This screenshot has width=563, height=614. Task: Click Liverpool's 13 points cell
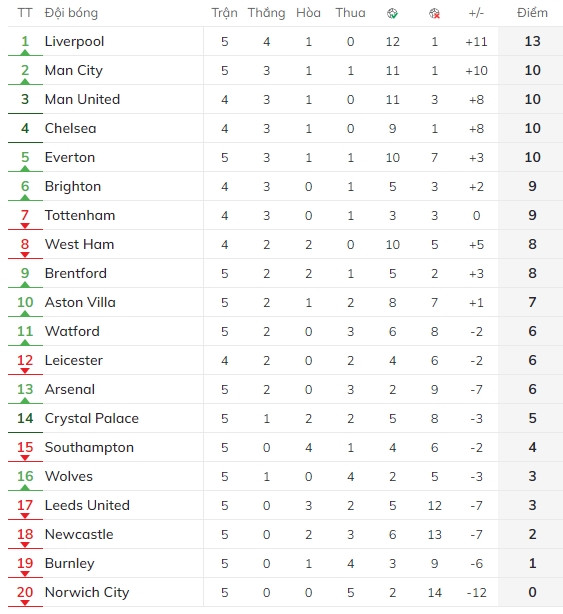532,42
